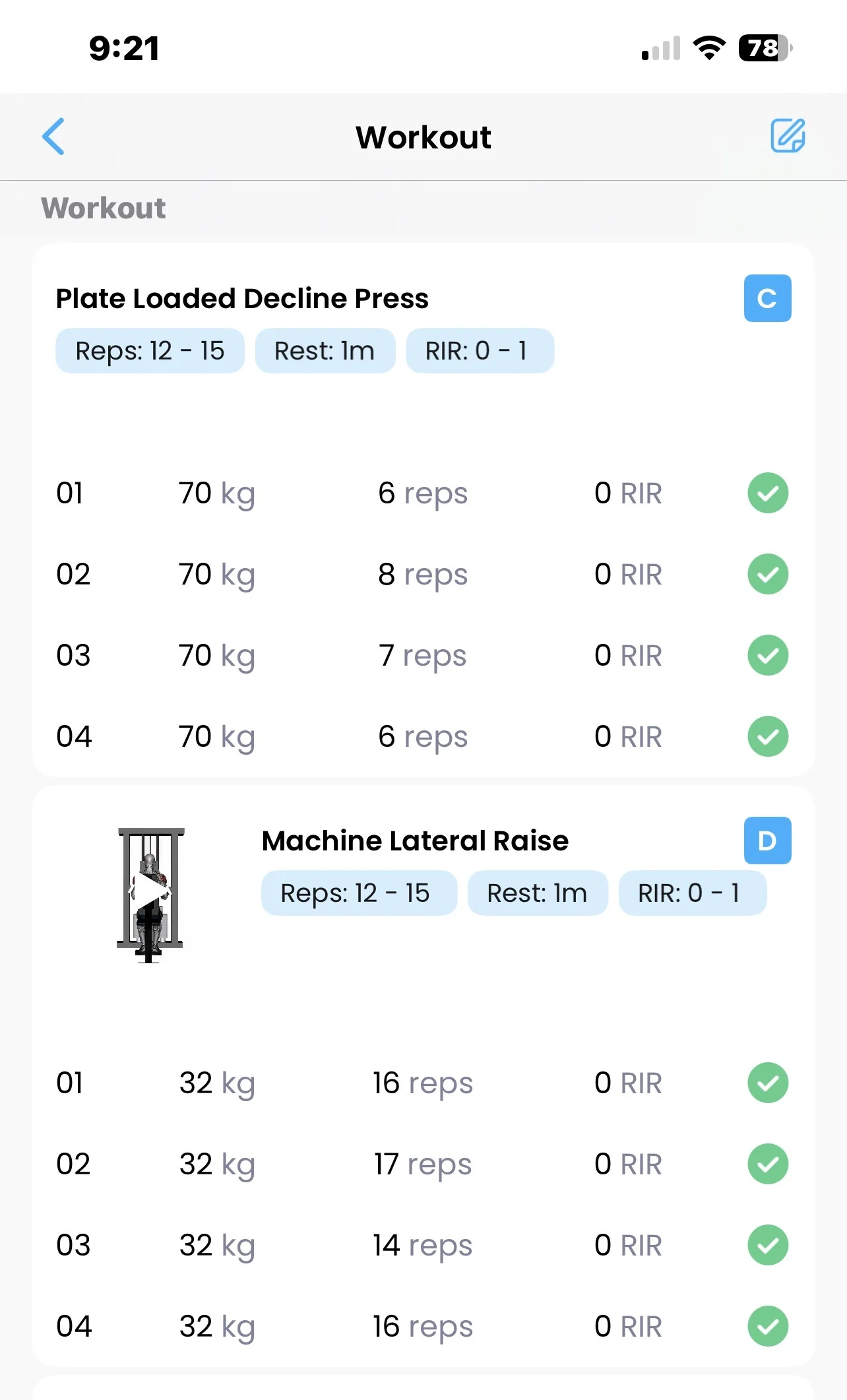Edit the 17 reps field in Lateral Raise
This screenshot has width=847, height=1400.
[x=423, y=1164]
